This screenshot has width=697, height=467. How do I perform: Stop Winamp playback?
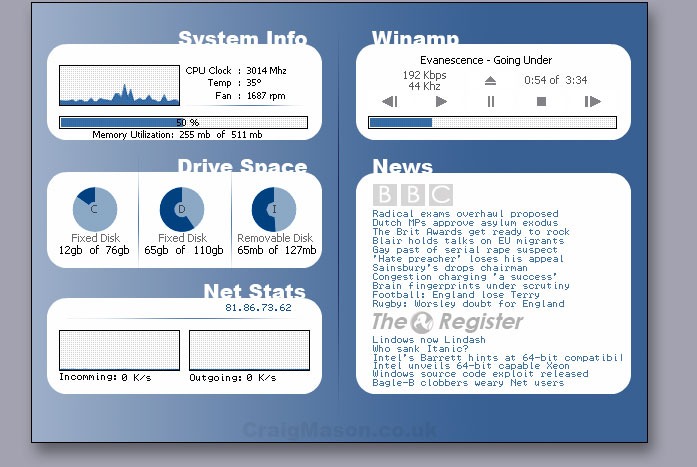[541, 102]
